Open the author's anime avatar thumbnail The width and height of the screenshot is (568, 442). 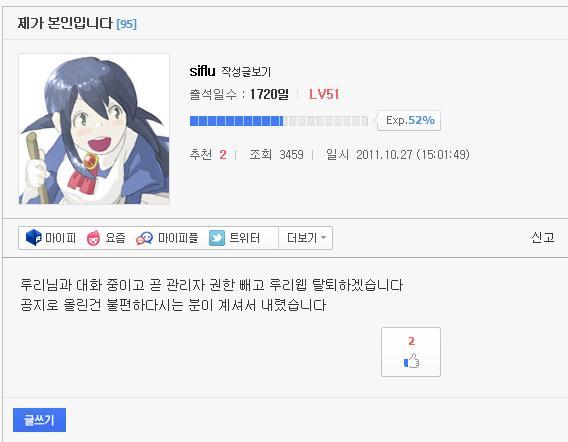coord(94,129)
